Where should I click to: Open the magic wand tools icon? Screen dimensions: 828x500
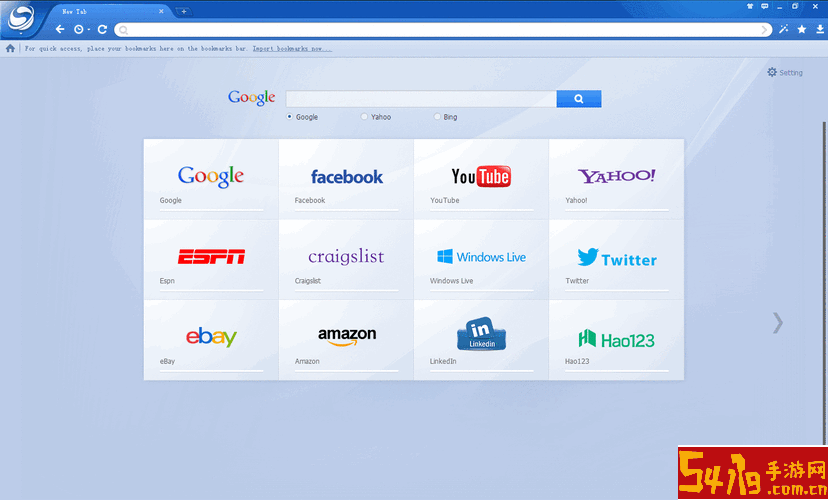click(784, 29)
